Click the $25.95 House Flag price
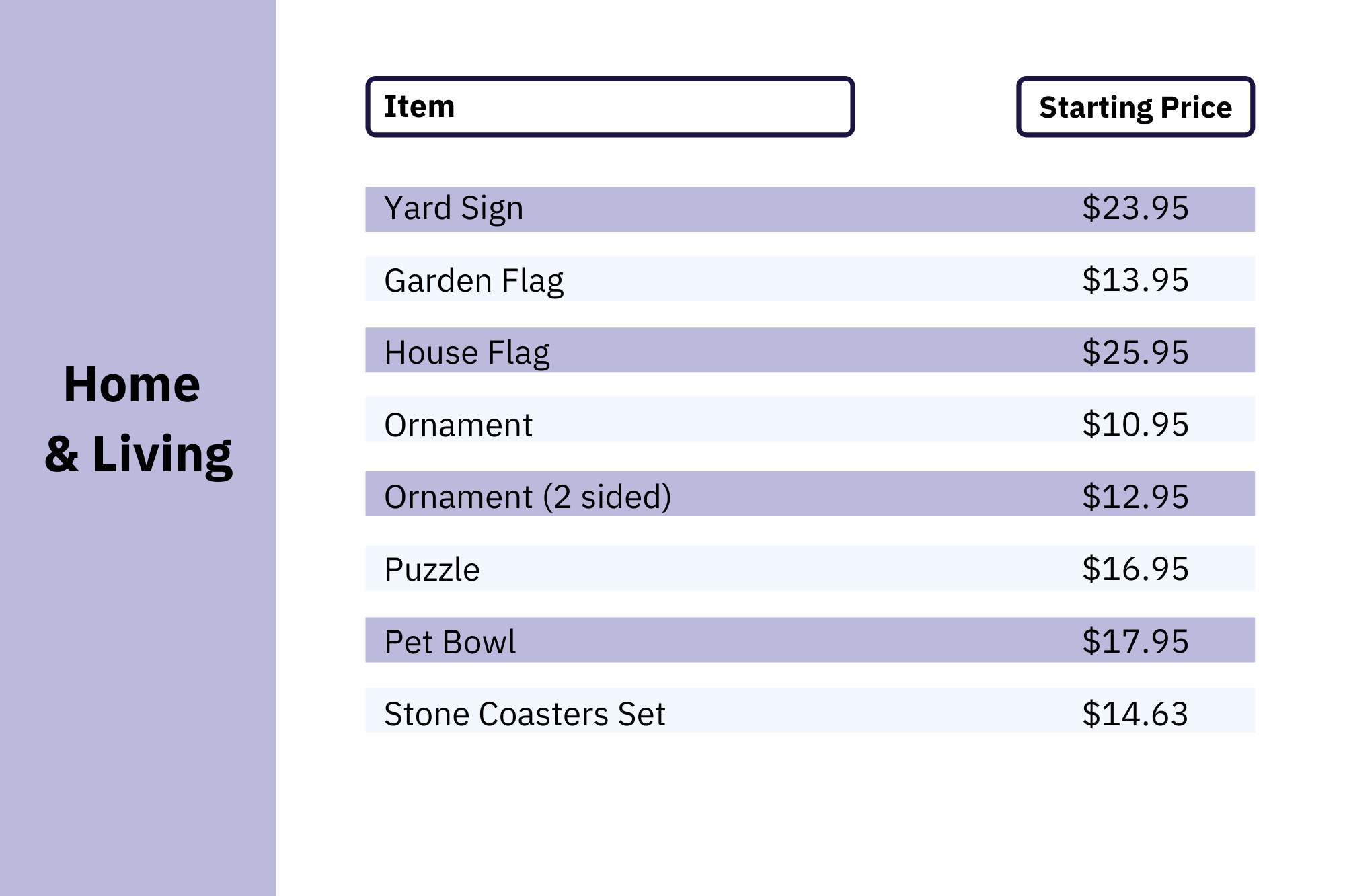The height and width of the screenshot is (896, 1345). (1135, 352)
